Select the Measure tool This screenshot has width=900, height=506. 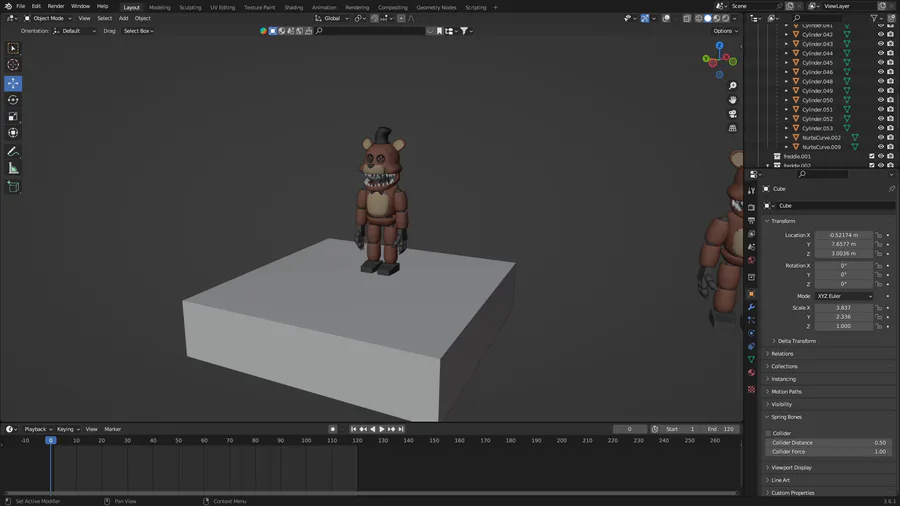click(x=13, y=169)
